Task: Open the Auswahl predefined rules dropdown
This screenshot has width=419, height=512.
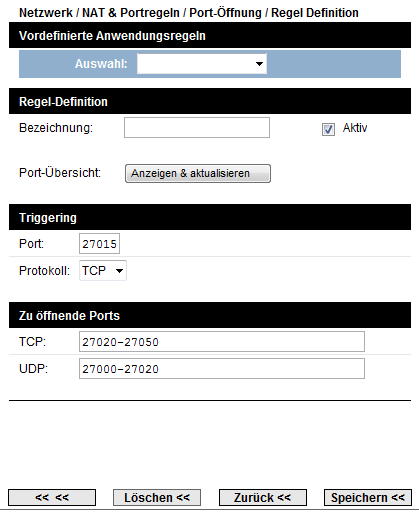Action: click(202, 64)
